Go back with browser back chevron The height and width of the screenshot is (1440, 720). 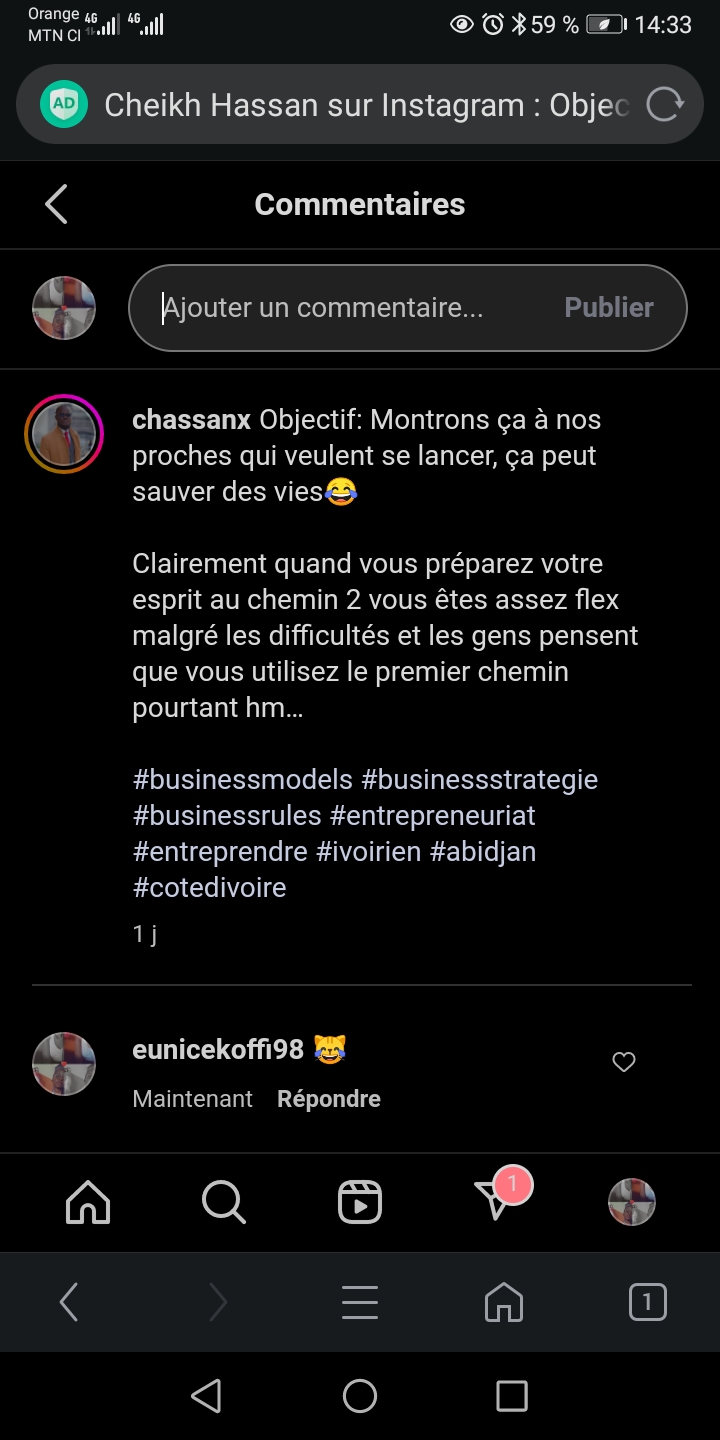(69, 1302)
